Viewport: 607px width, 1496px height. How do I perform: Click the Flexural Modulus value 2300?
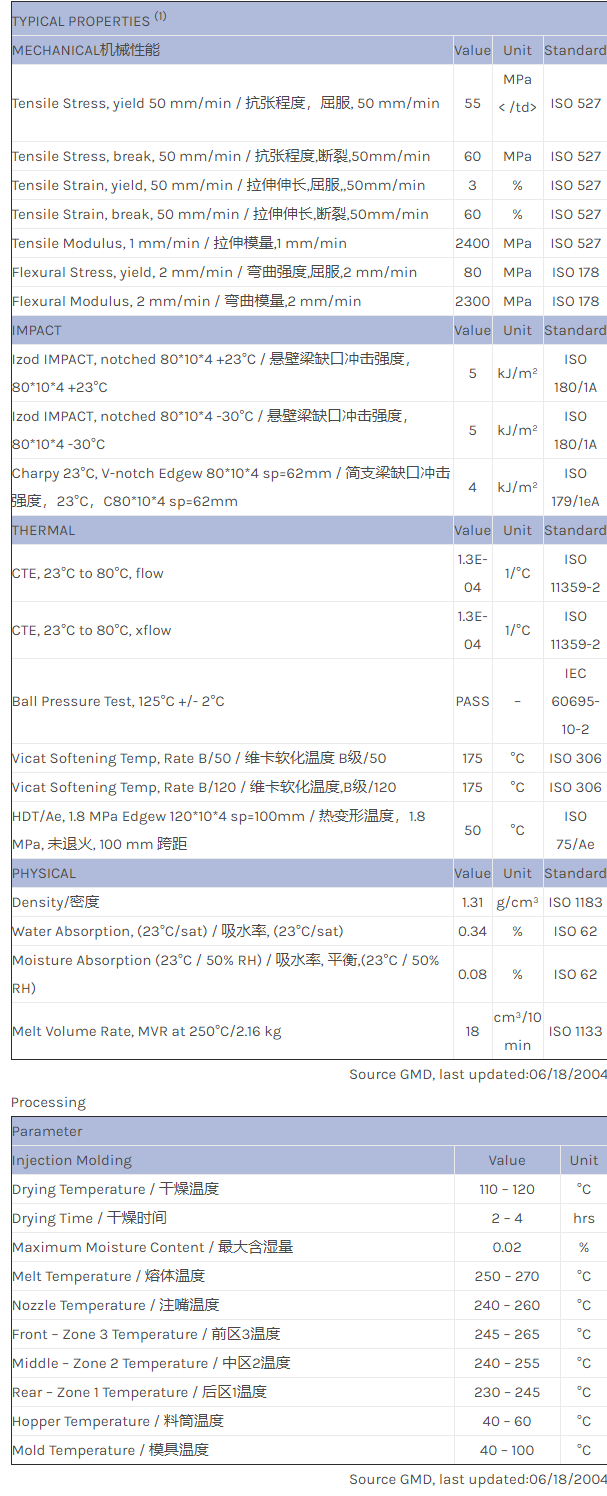pyautogui.click(x=472, y=301)
